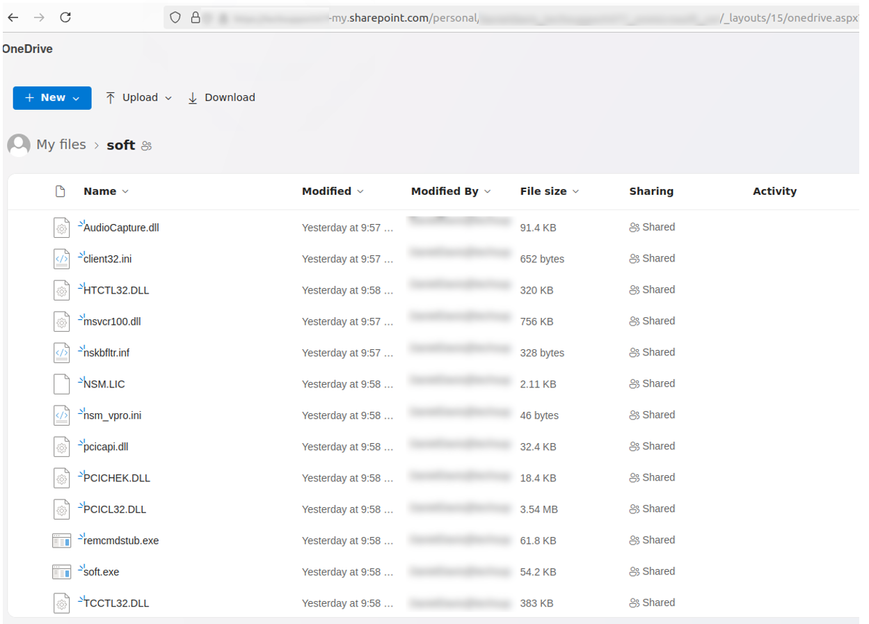This screenshot has width=869, height=624.
Task: Click the soft.exe application icon
Action: click(62, 572)
